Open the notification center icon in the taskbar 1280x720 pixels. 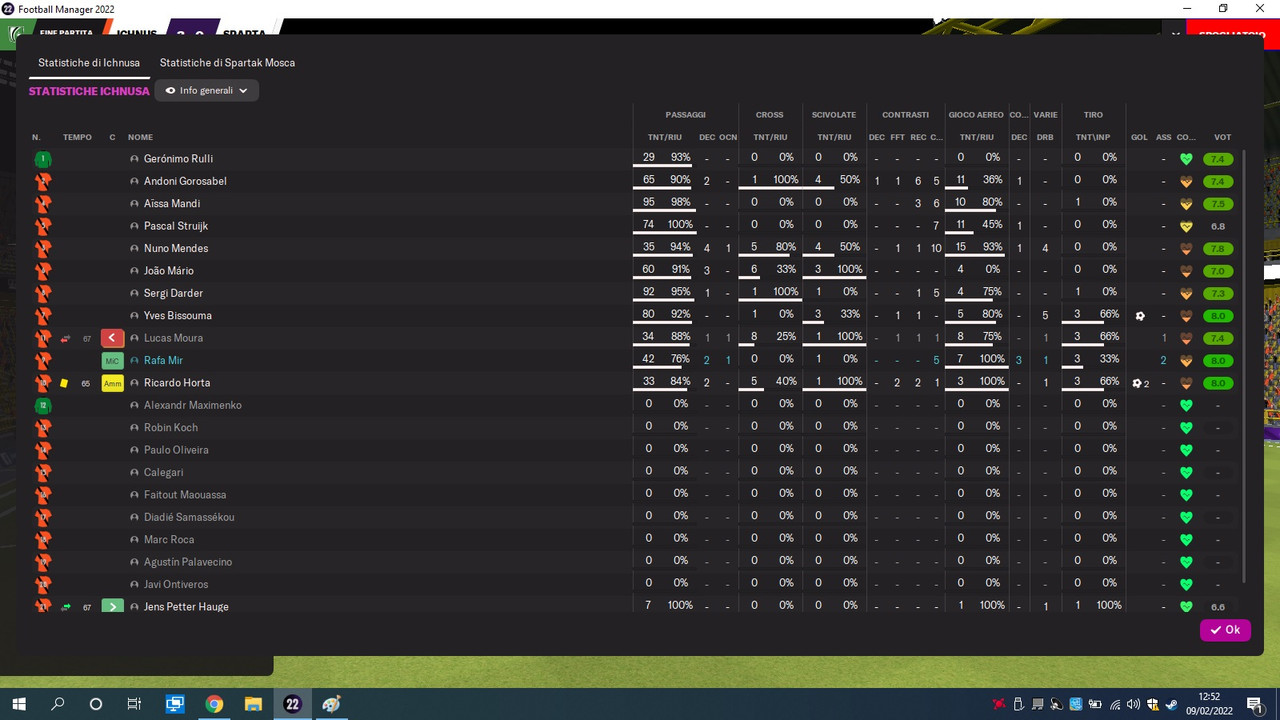click(1254, 704)
